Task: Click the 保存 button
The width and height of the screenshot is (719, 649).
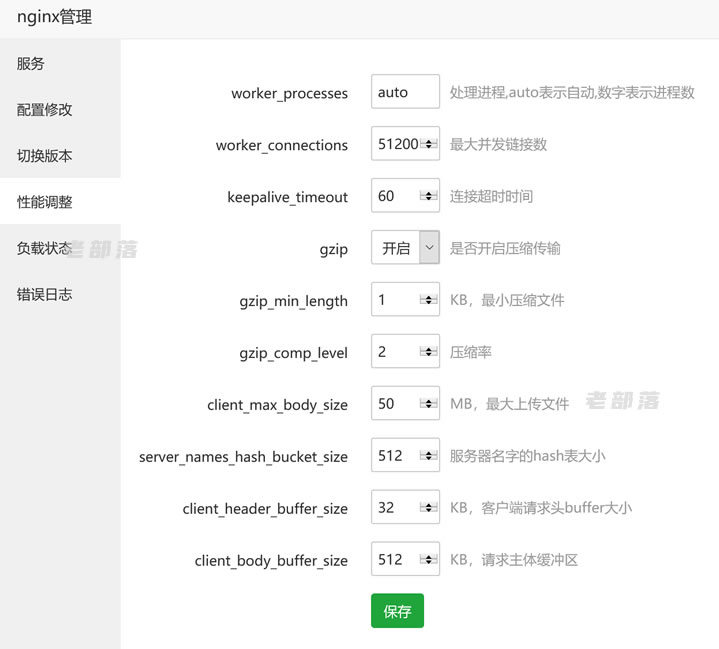Action: click(x=397, y=610)
